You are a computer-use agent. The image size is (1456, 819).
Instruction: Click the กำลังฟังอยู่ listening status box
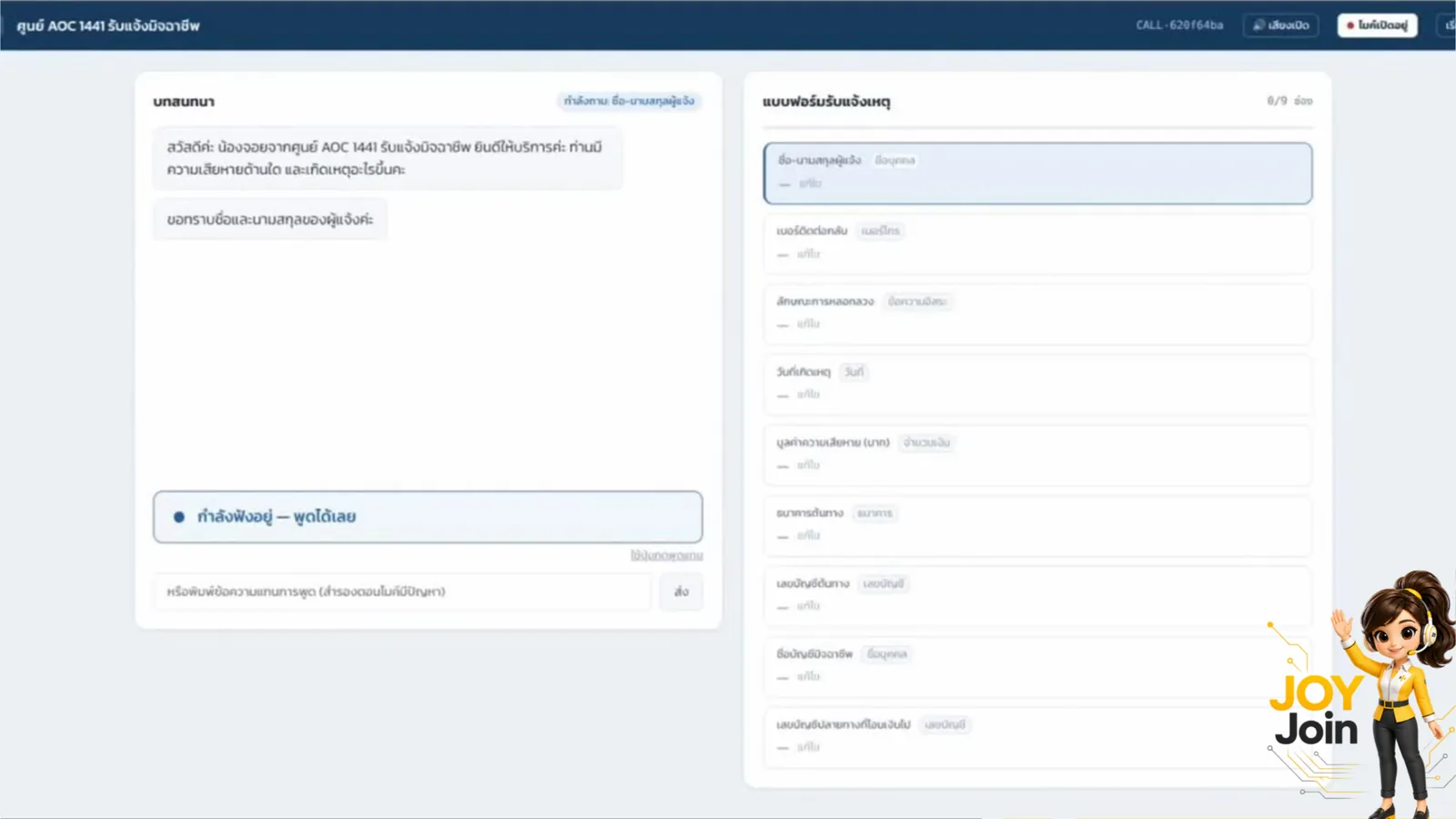(x=428, y=517)
